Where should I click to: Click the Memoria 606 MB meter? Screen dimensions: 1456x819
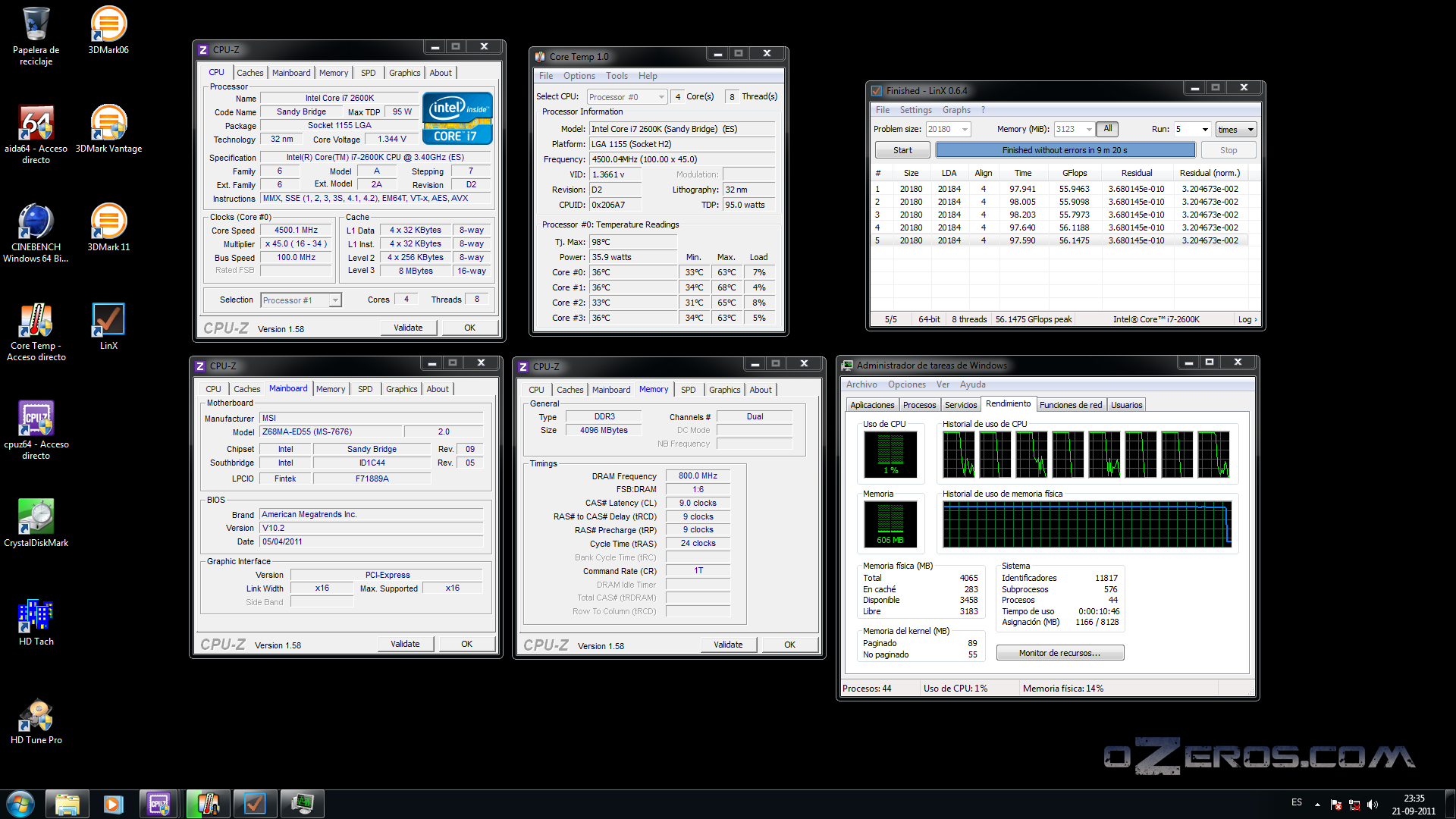tap(891, 524)
